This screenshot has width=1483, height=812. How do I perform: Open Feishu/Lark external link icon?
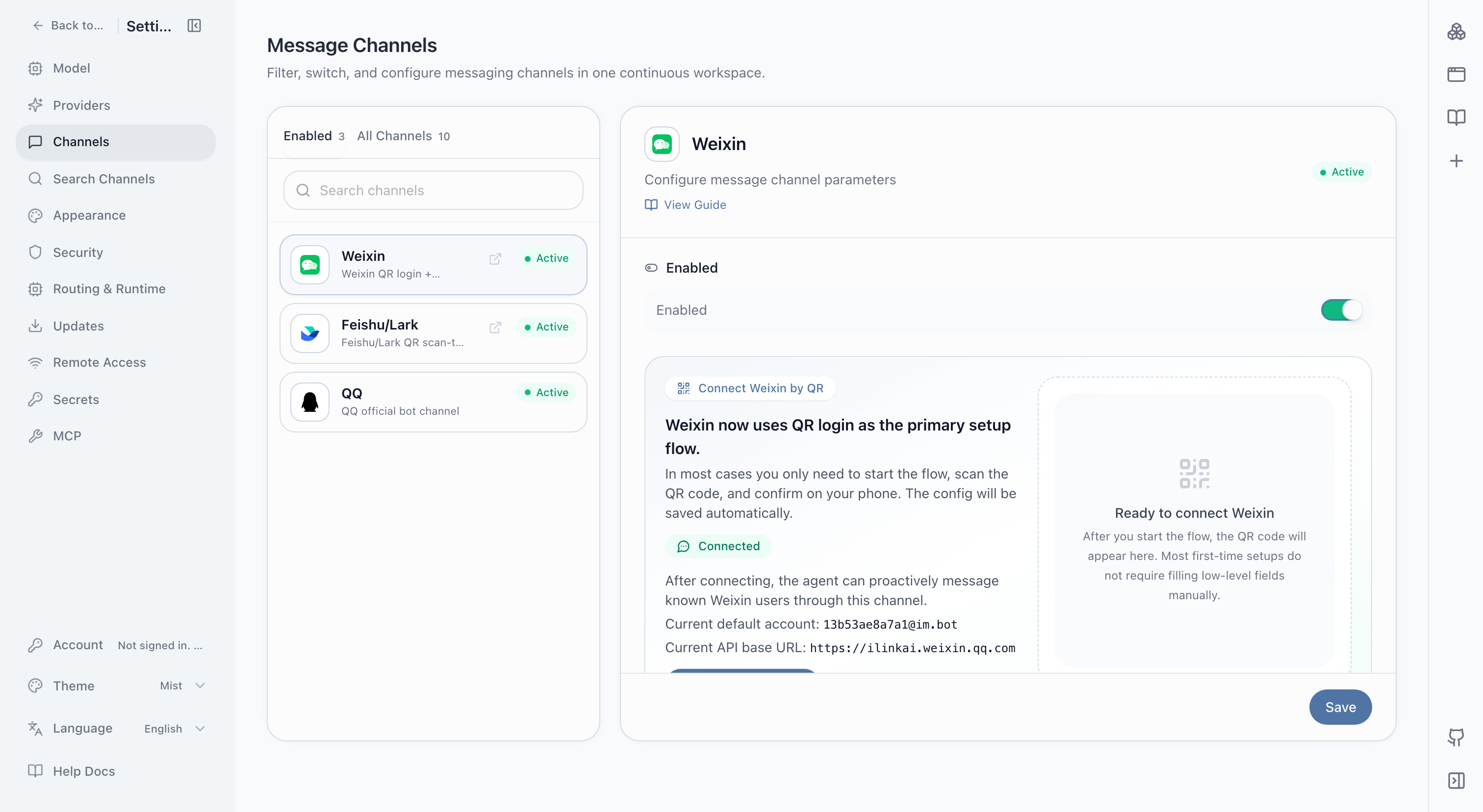pyautogui.click(x=495, y=327)
